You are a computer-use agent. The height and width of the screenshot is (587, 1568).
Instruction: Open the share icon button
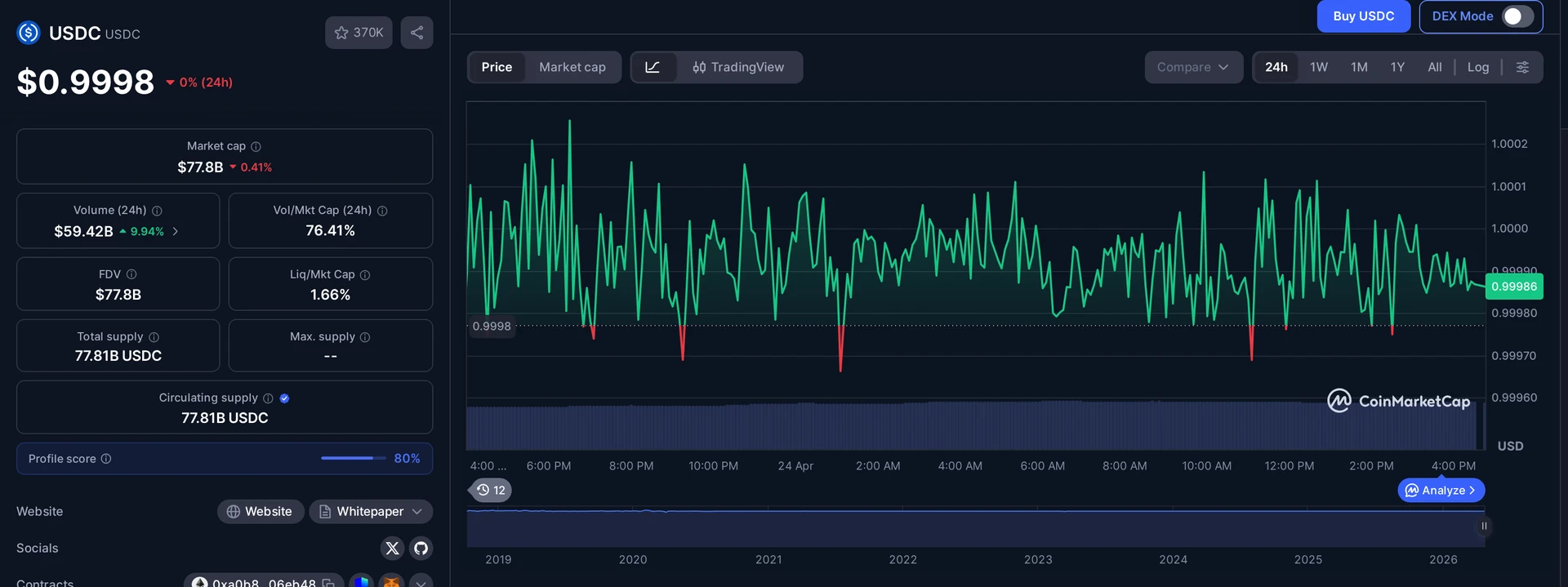(x=416, y=33)
